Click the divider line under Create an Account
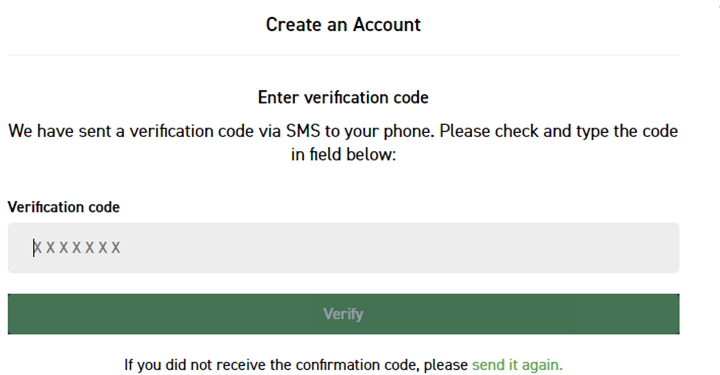 343,55
